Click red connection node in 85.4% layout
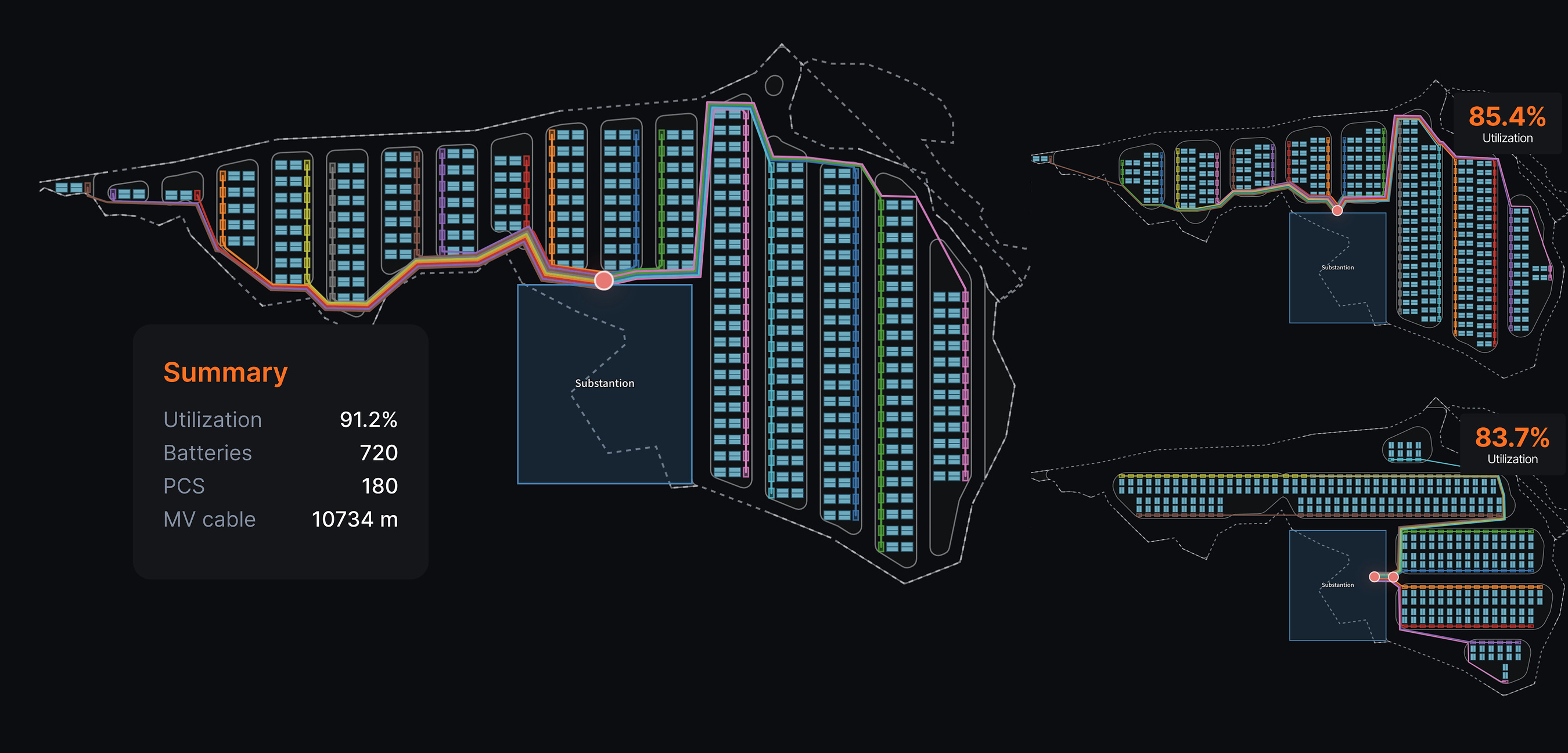The height and width of the screenshot is (753, 1568). tap(1337, 211)
